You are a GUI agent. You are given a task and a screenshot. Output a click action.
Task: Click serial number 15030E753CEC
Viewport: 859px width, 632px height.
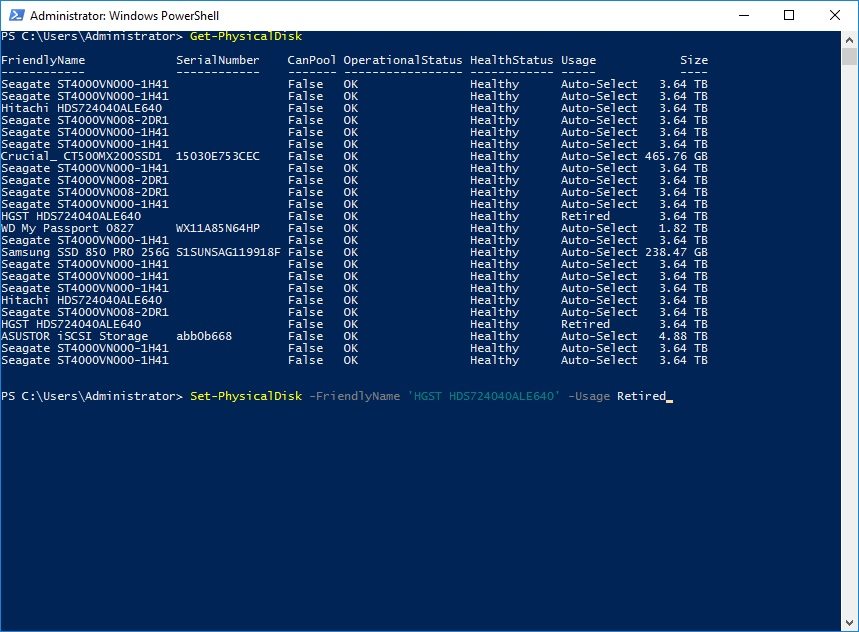pyautogui.click(x=217, y=156)
